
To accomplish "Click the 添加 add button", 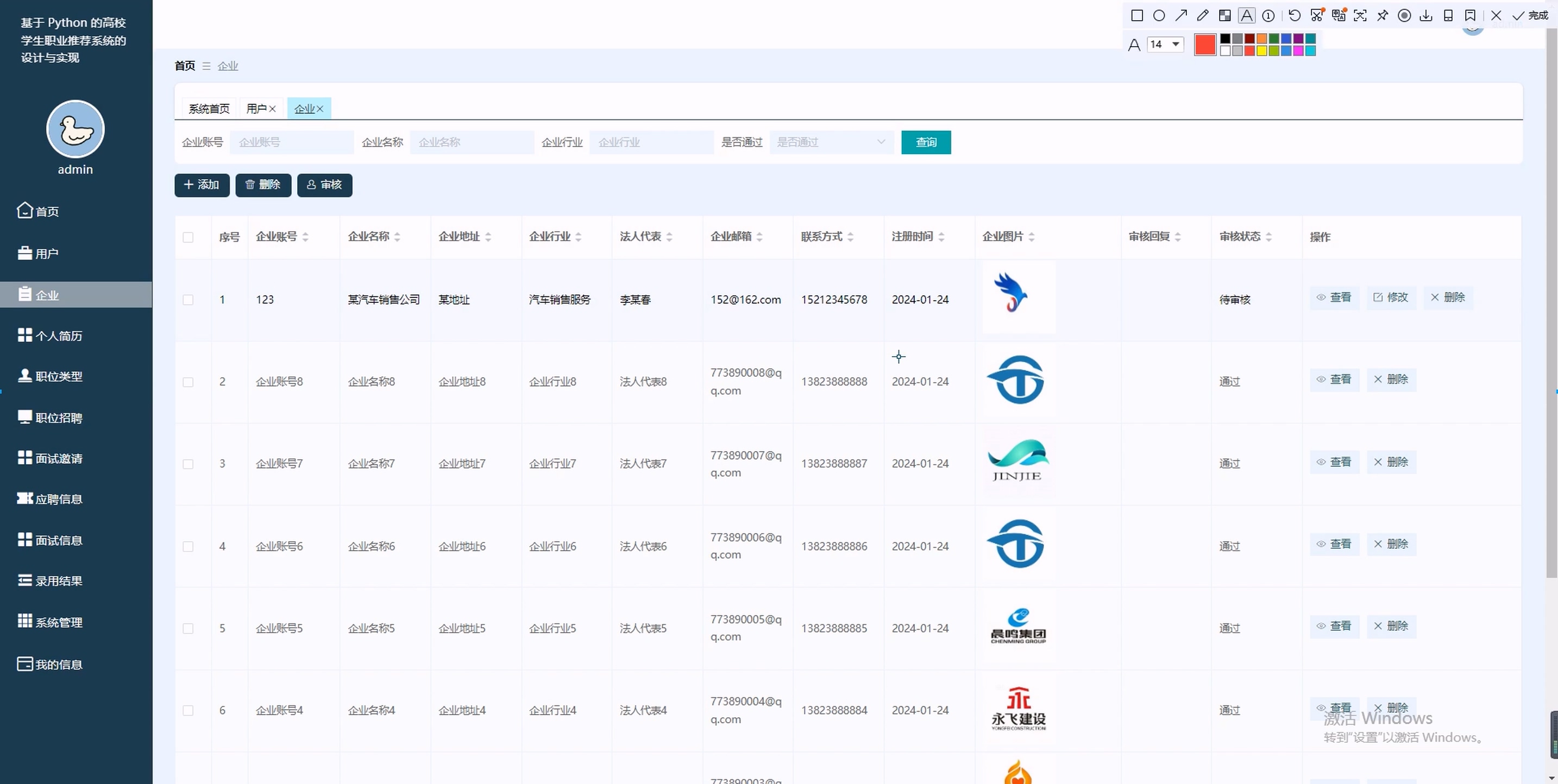I will [202, 185].
